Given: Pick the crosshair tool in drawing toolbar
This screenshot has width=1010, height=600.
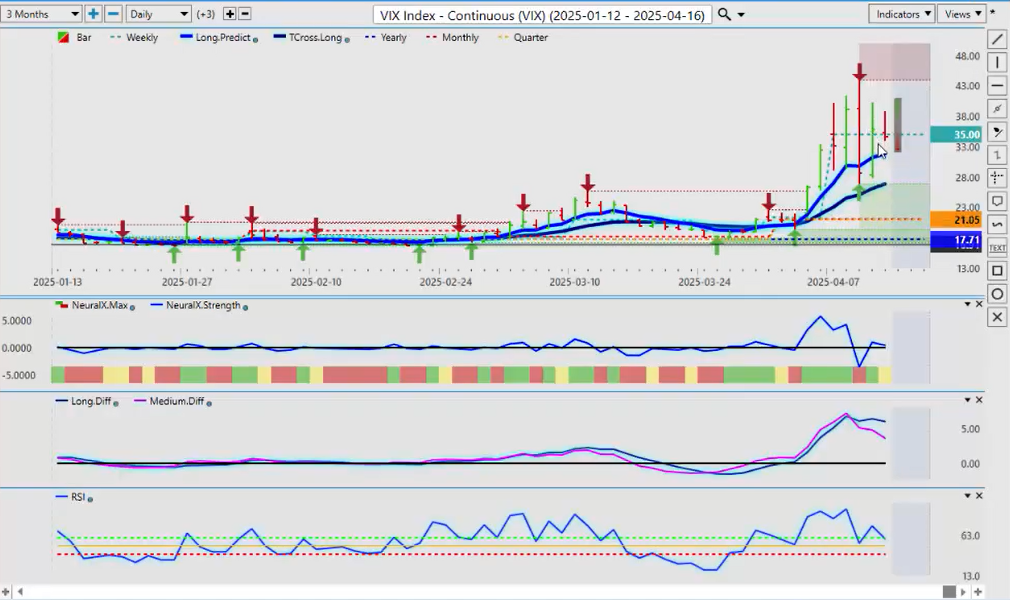Looking at the screenshot, I should pyautogui.click(x=997, y=178).
